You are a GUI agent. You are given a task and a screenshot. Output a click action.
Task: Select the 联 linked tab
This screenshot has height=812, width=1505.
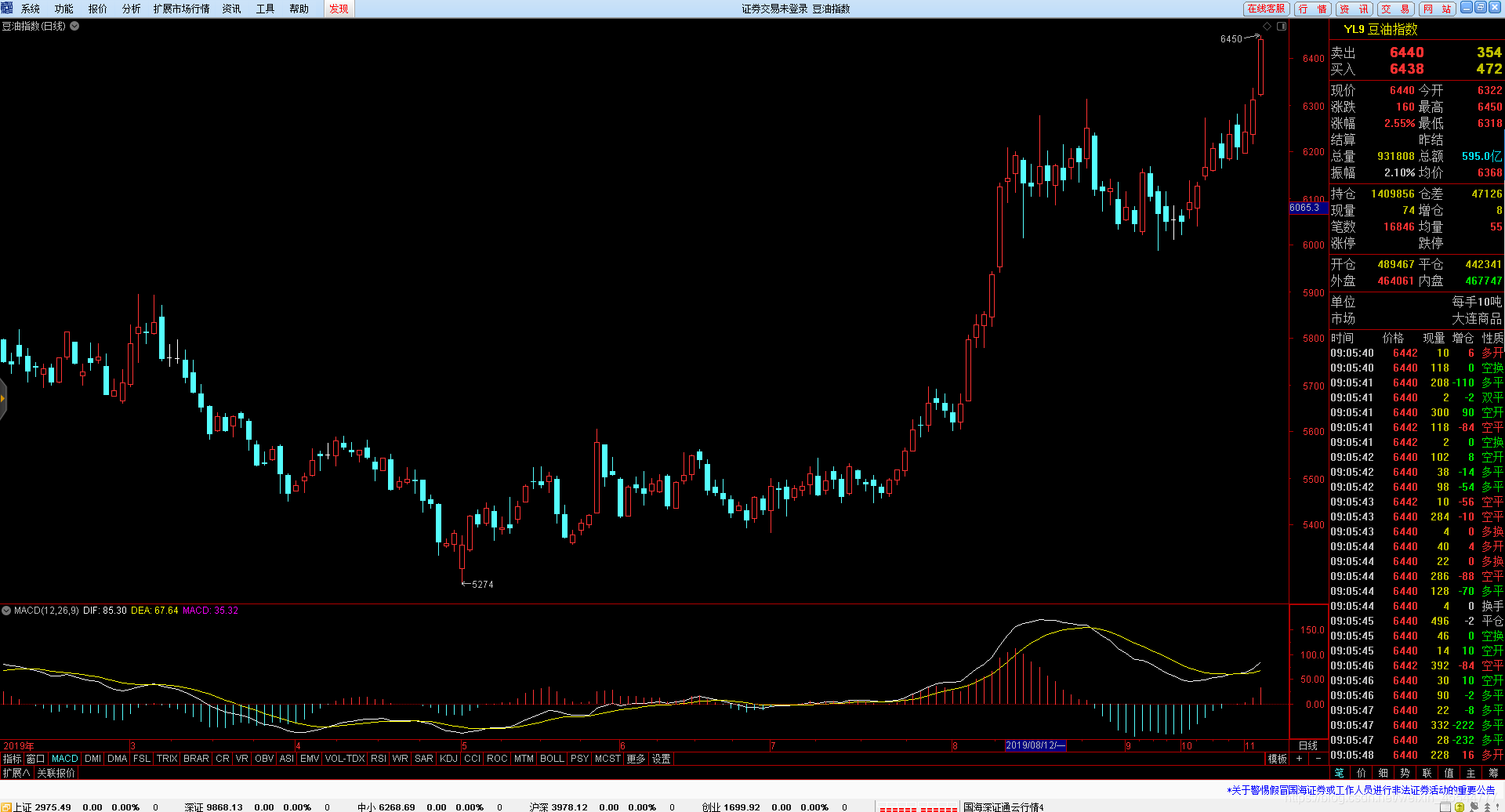(x=1427, y=773)
